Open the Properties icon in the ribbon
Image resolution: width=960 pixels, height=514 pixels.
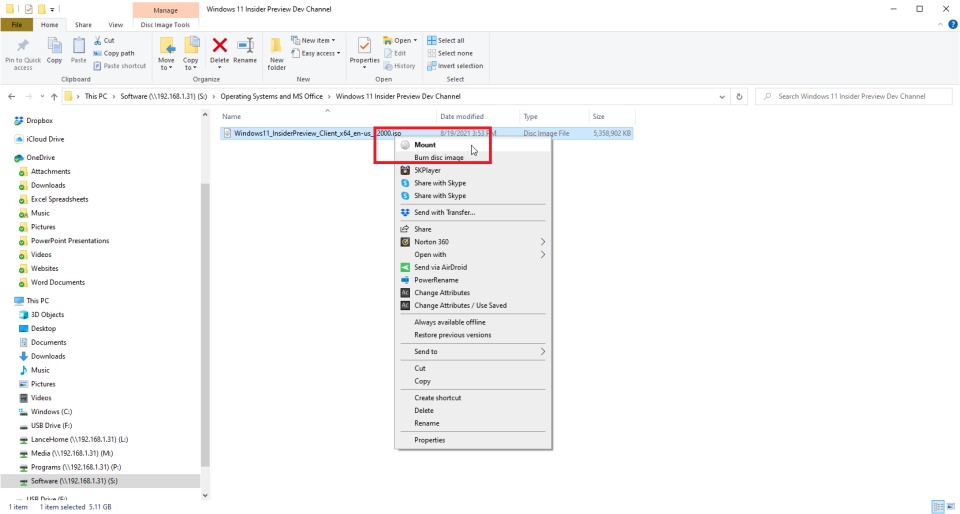[x=365, y=46]
